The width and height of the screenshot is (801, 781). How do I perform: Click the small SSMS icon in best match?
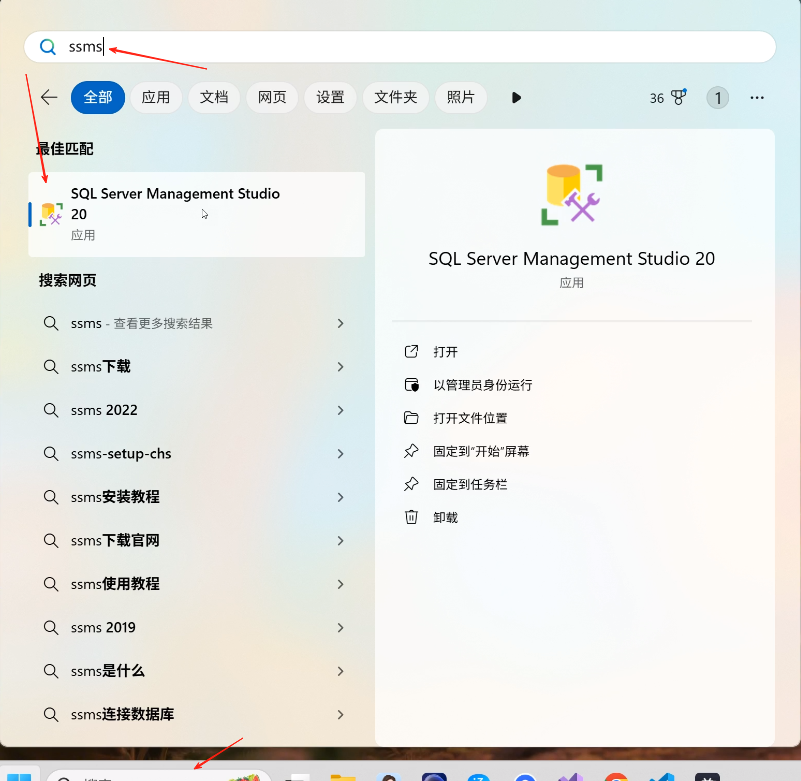tap(51, 214)
